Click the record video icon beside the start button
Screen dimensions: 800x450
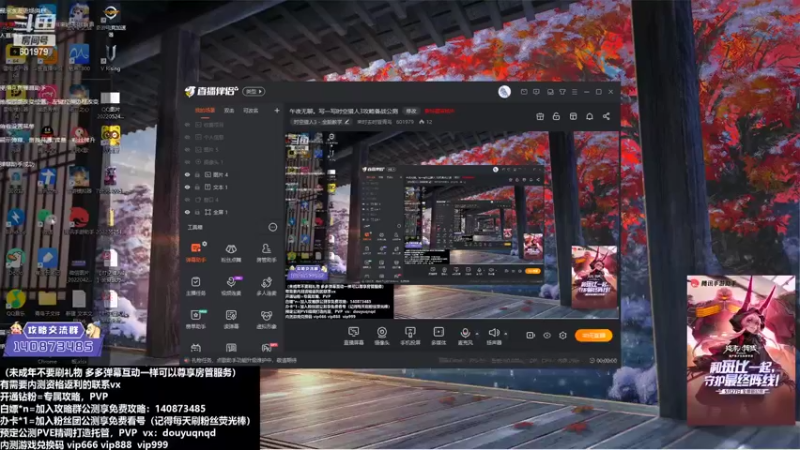(530, 335)
